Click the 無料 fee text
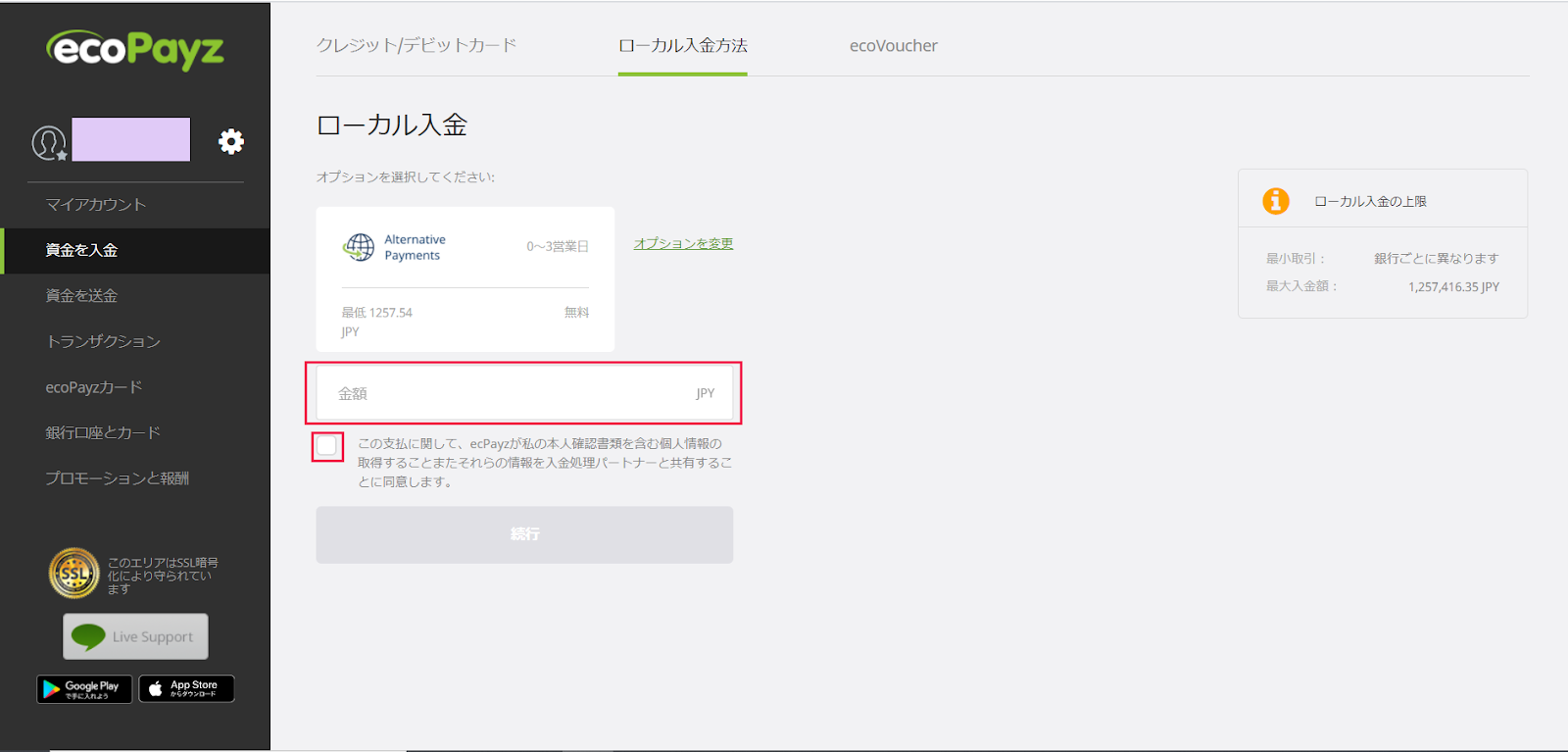Viewport: 1568px width, 752px height. [577, 312]
